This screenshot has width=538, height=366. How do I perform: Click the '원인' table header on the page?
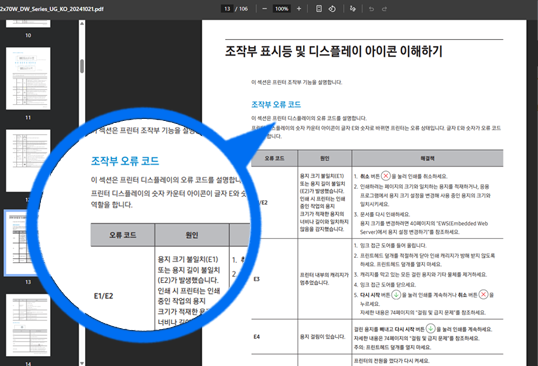325,158
